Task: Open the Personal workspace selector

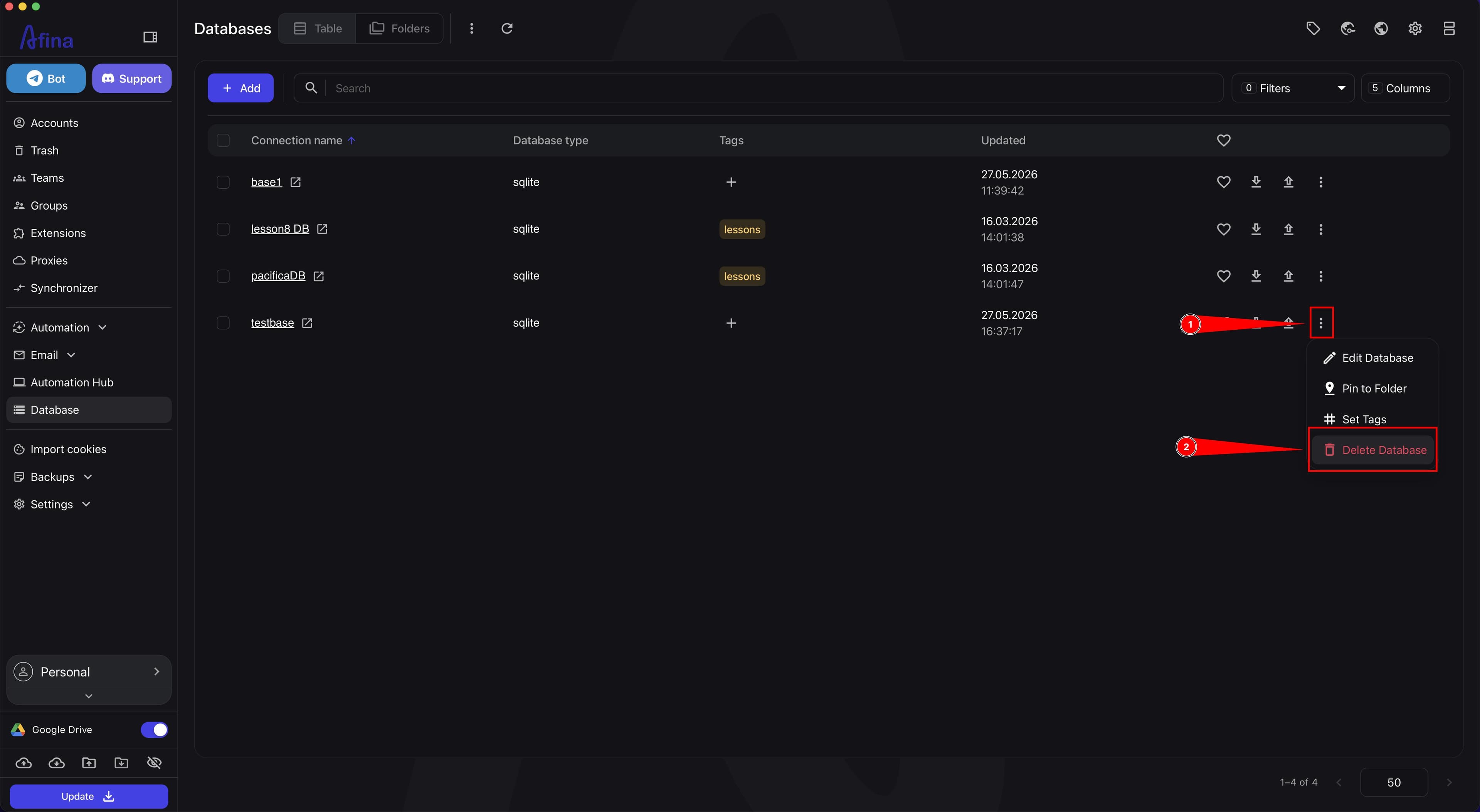Action: [89, 672]
